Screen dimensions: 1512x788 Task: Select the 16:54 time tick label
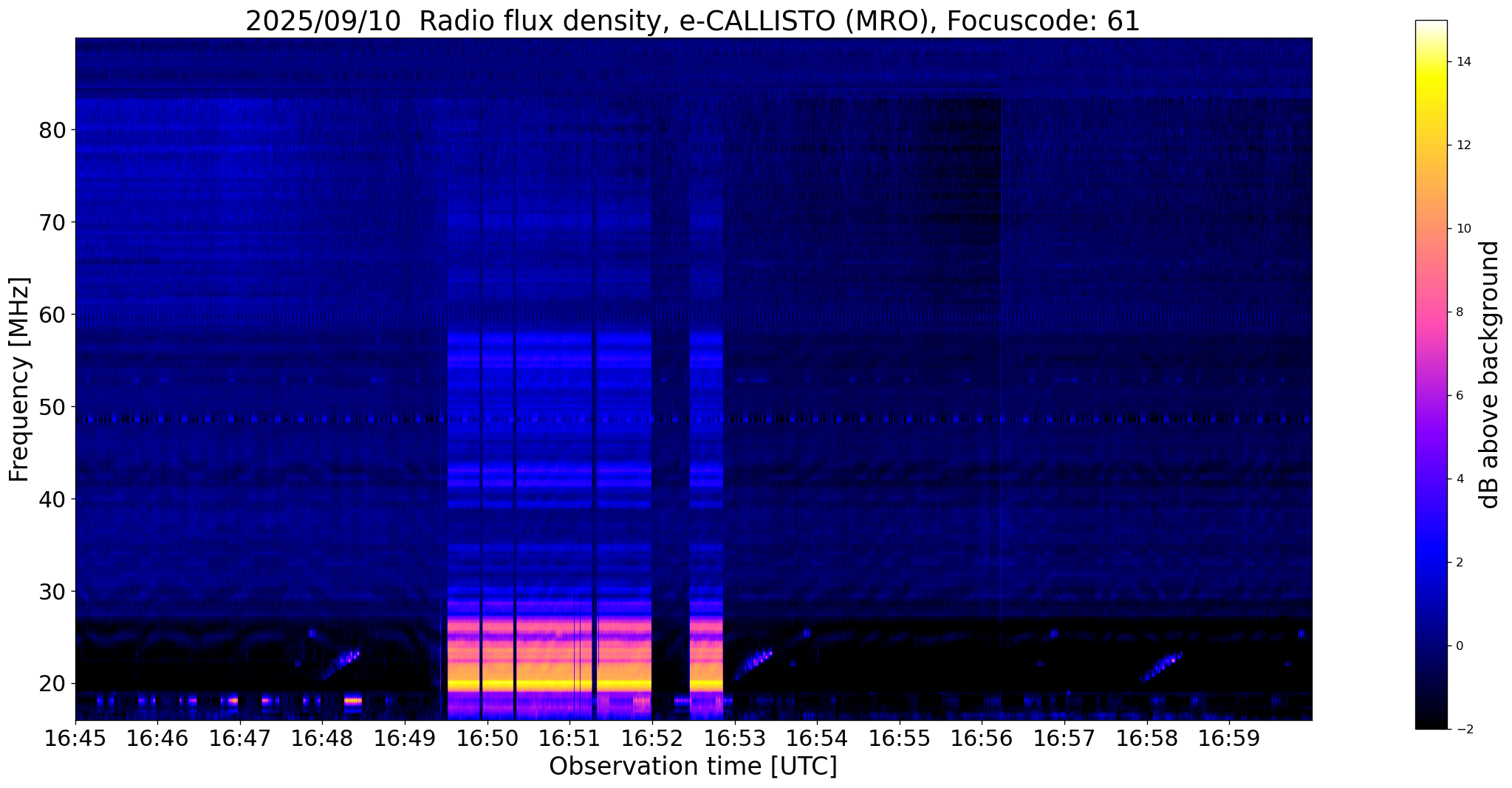pyautogui.click(x=817, y=739)
